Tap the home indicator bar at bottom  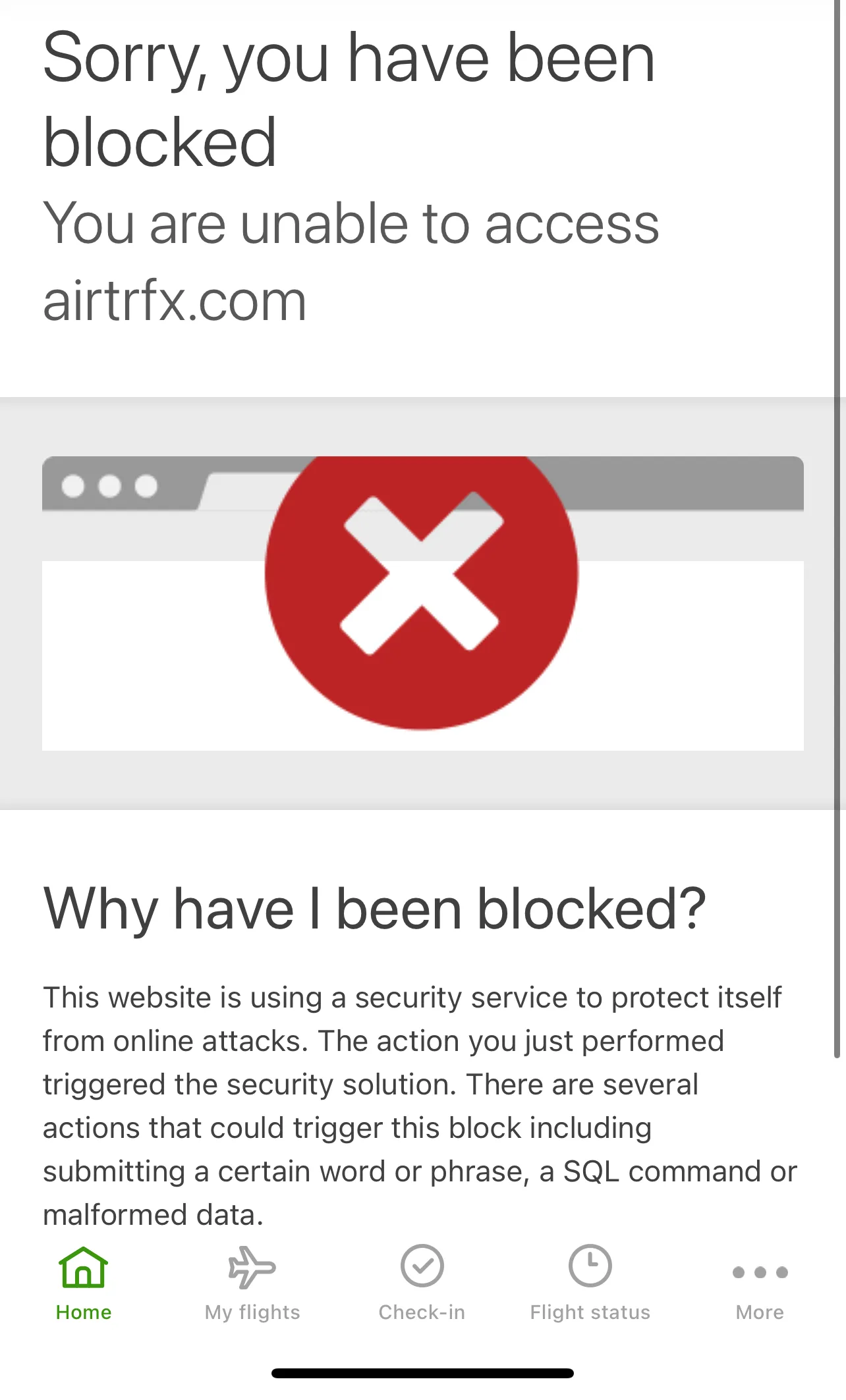click(x=422, y=1373)
